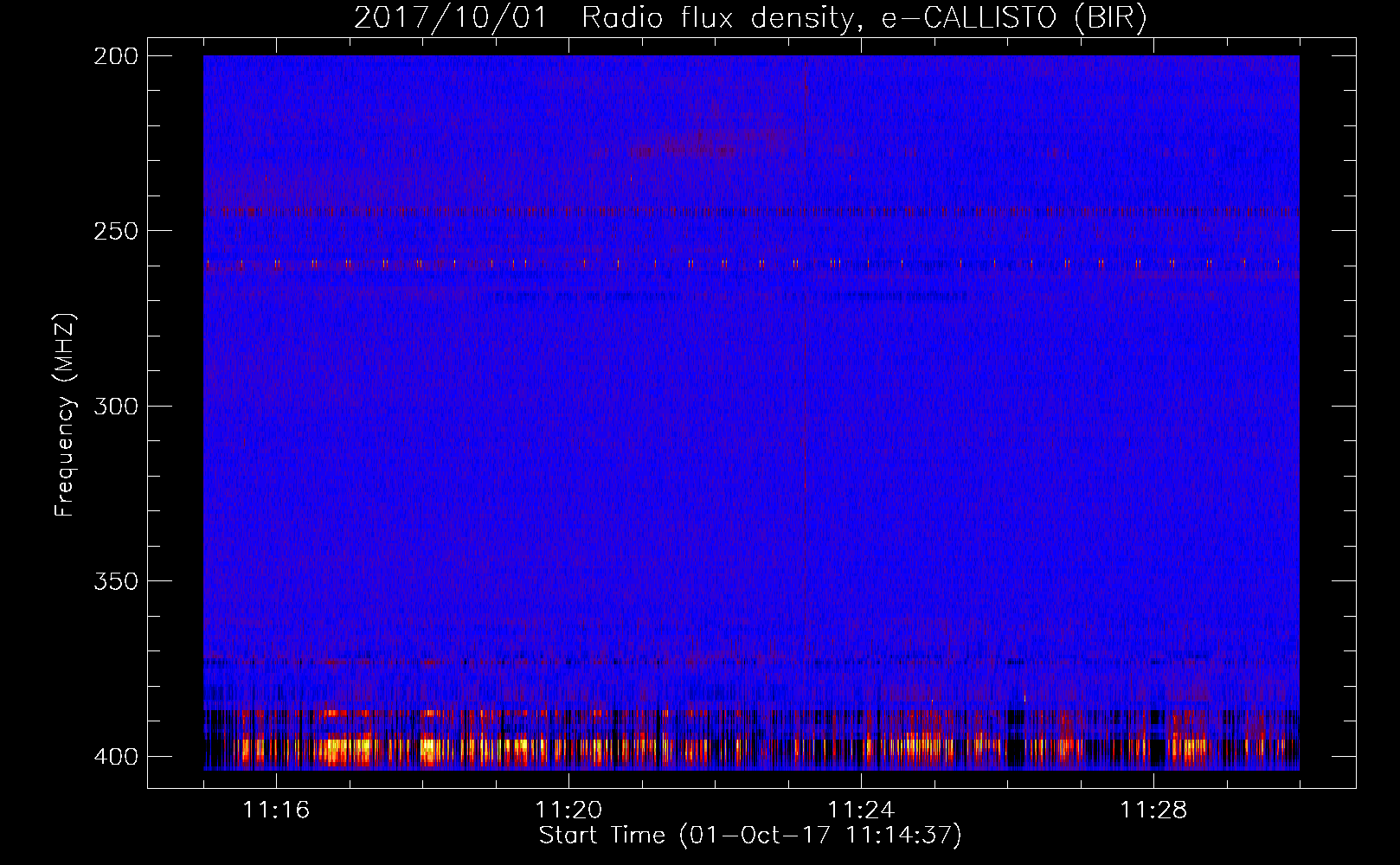Screen dimensions: 1400x865
Task: Click the 300 frequency tick label
Action: coord(116,406)
